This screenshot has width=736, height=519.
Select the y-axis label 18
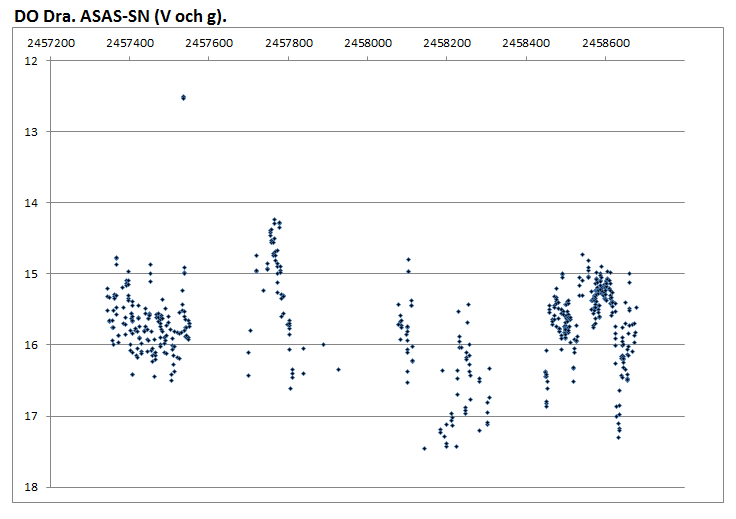(x=29, y=487)
